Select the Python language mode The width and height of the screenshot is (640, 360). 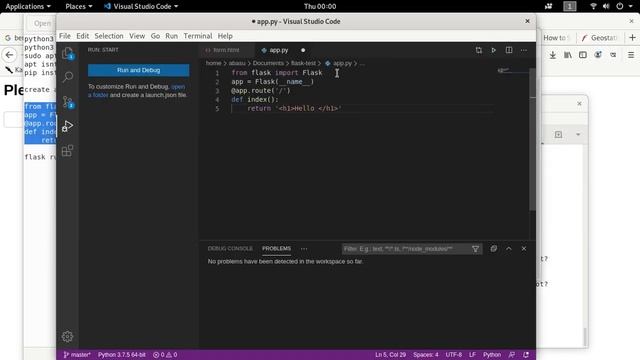coord(492,355)
